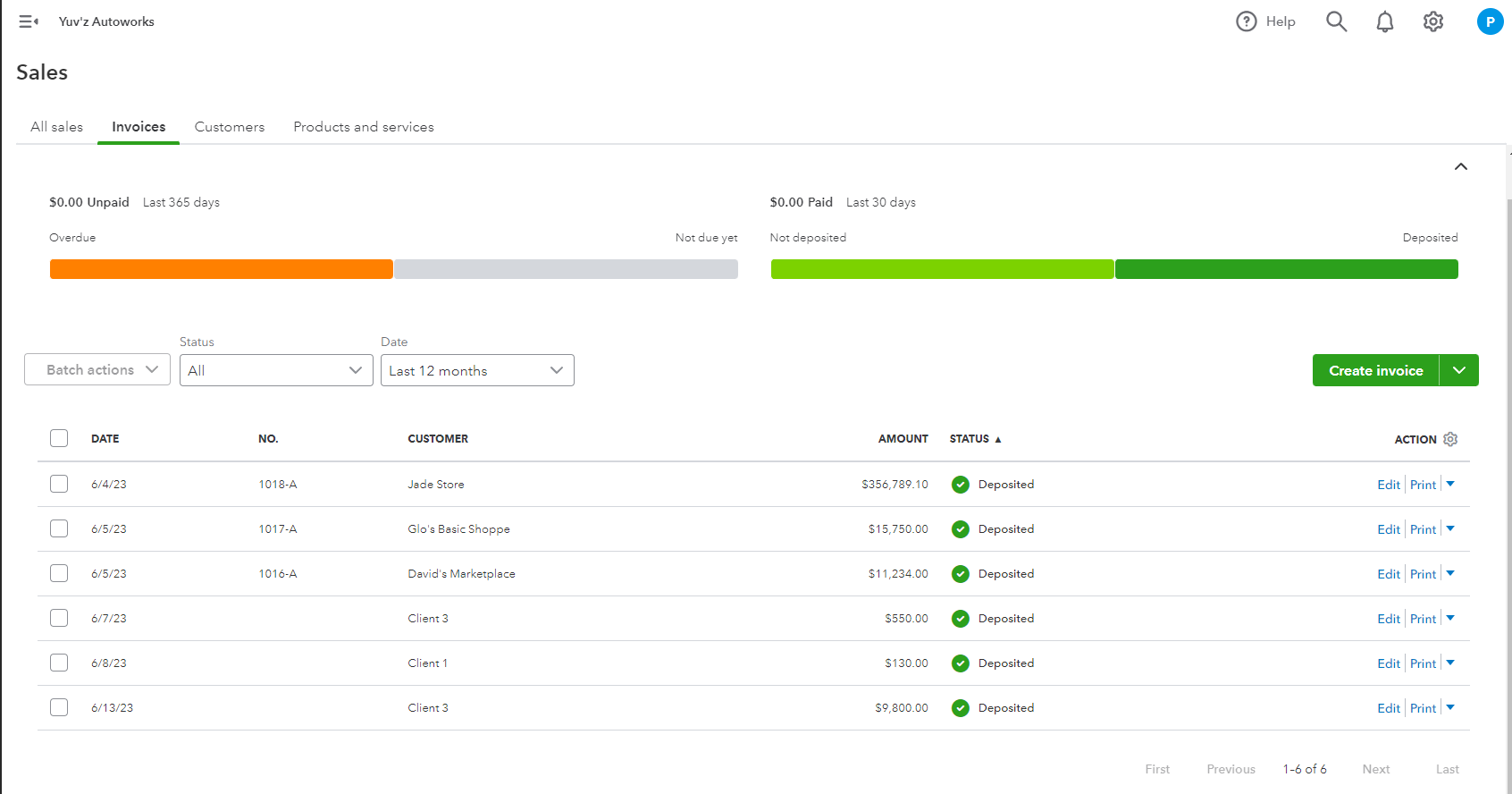
Task: Click the customer name Glo's Basic Shoppe
Action: coord(458,529)
